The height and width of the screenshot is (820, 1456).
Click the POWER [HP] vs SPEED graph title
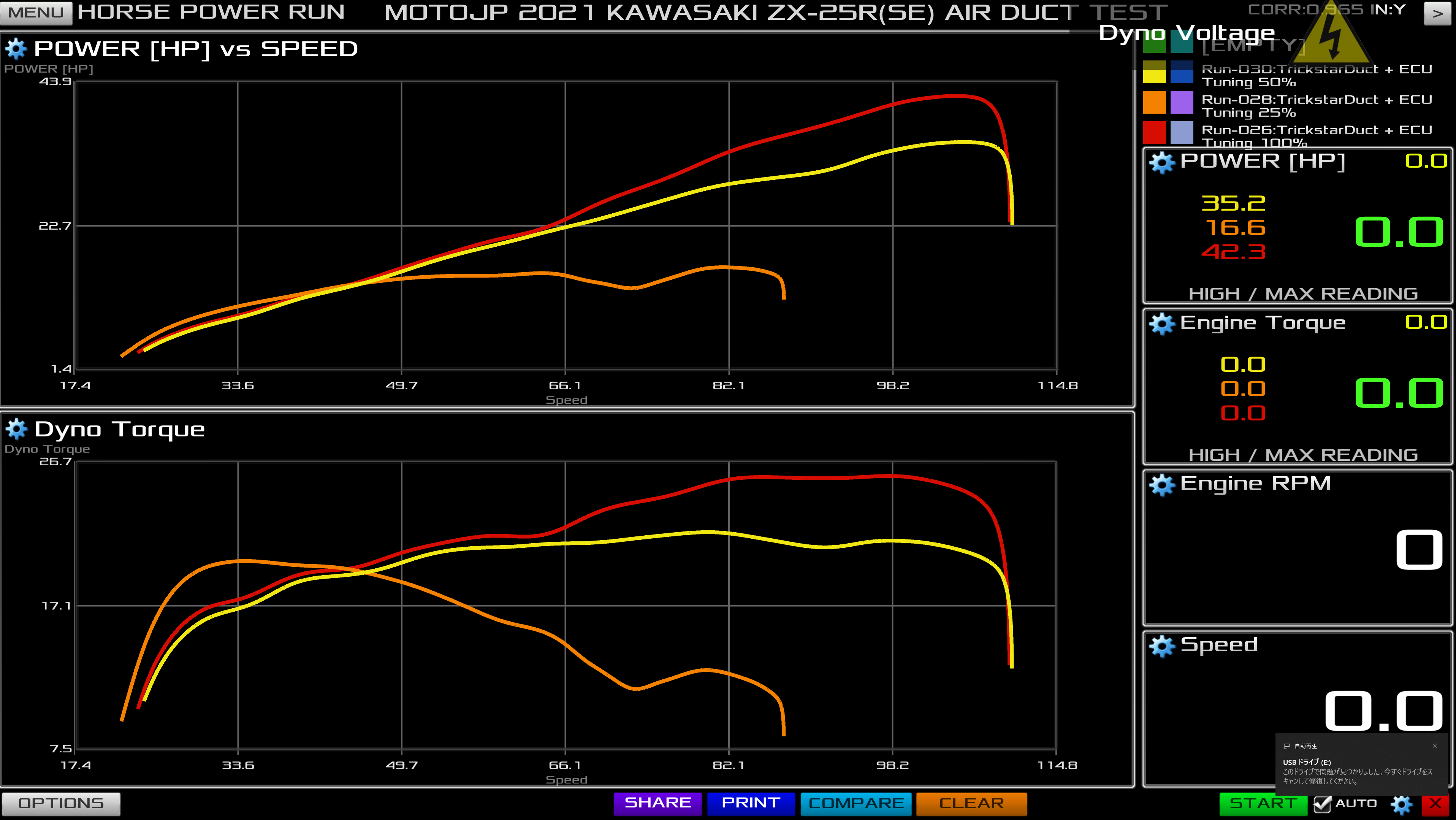point(196,49)
